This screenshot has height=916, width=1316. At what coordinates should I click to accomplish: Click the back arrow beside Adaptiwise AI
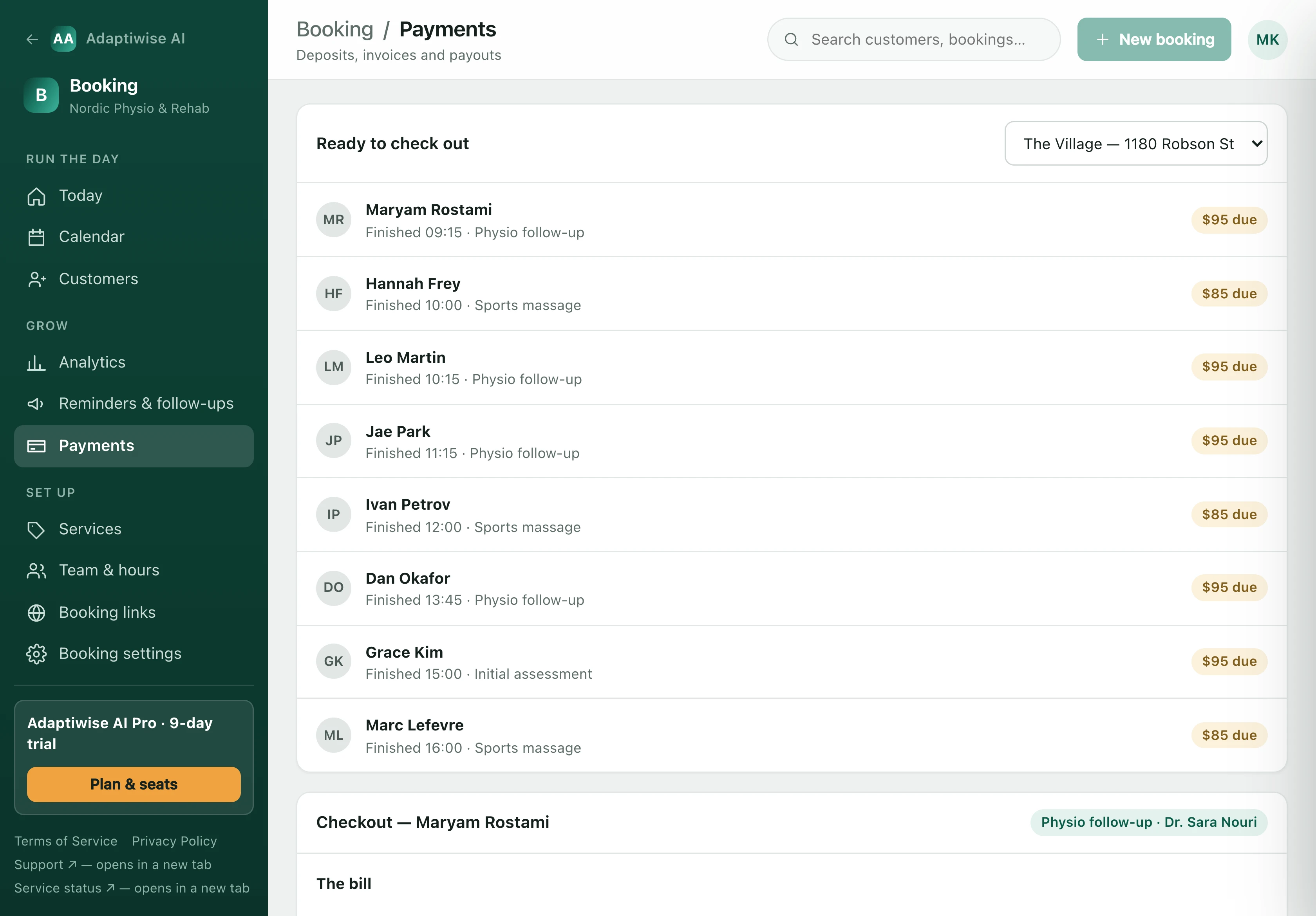[x=32, y=39]
